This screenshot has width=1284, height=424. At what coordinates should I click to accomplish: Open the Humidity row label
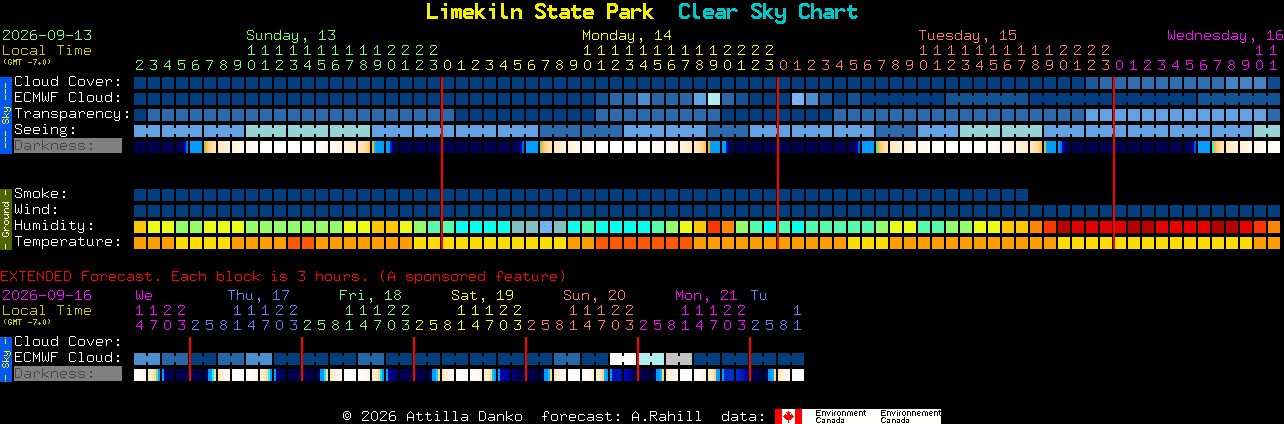(54, 226)
